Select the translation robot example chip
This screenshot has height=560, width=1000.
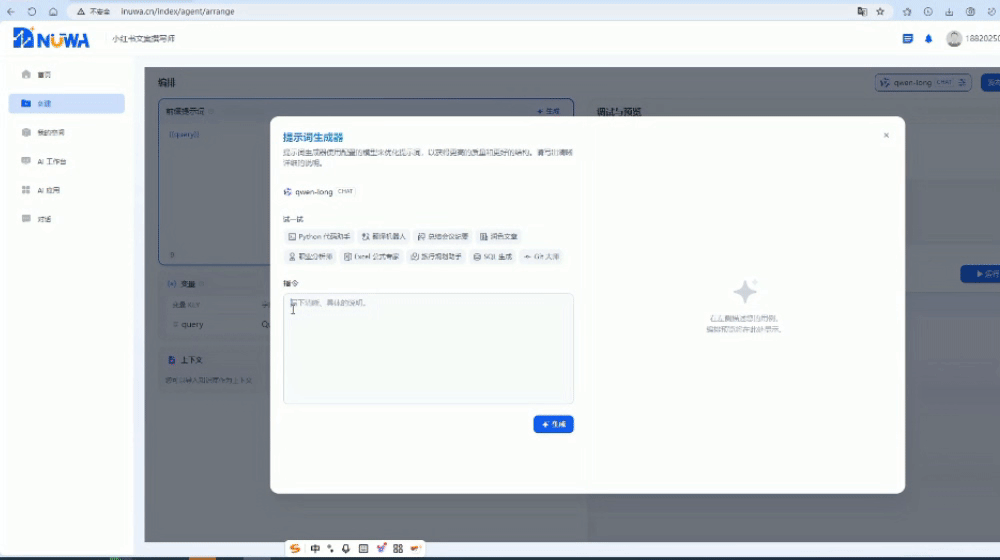(x=383, y=237)
